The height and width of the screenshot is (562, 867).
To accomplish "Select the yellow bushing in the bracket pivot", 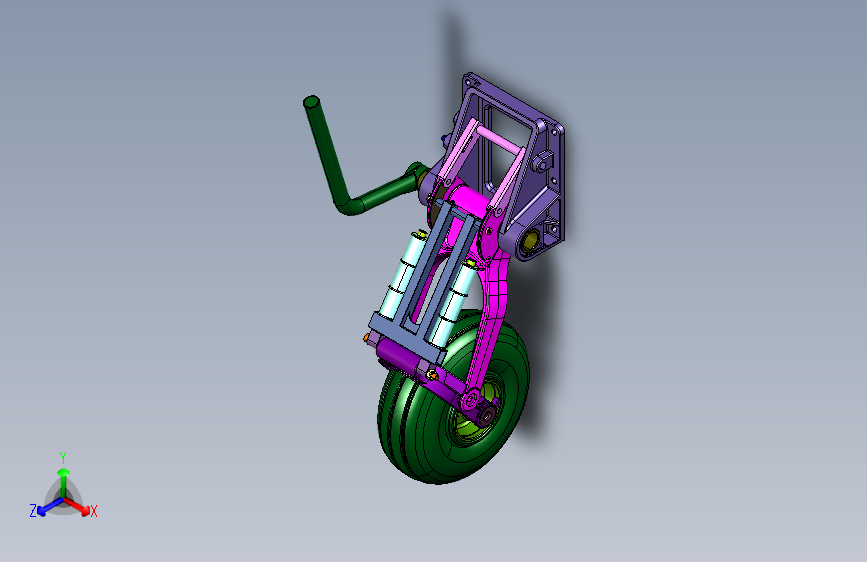I will pyautogui.click(x=531, y=240).
